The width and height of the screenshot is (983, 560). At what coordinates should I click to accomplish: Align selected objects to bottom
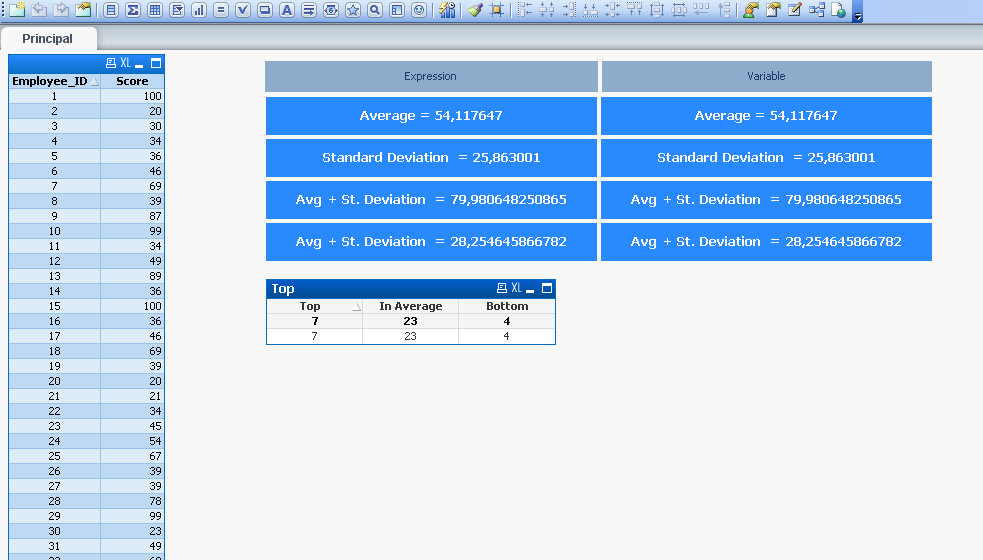pos(591,9)
